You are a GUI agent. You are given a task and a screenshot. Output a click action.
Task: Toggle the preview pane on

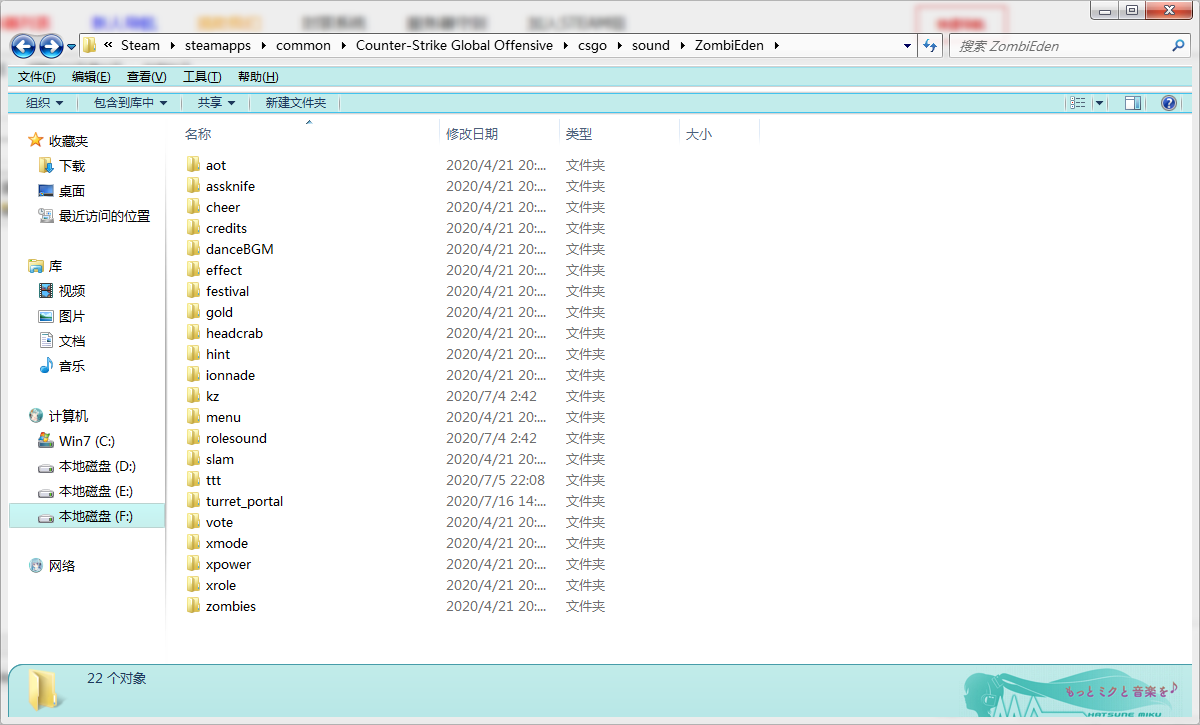tap(1132, 102)
